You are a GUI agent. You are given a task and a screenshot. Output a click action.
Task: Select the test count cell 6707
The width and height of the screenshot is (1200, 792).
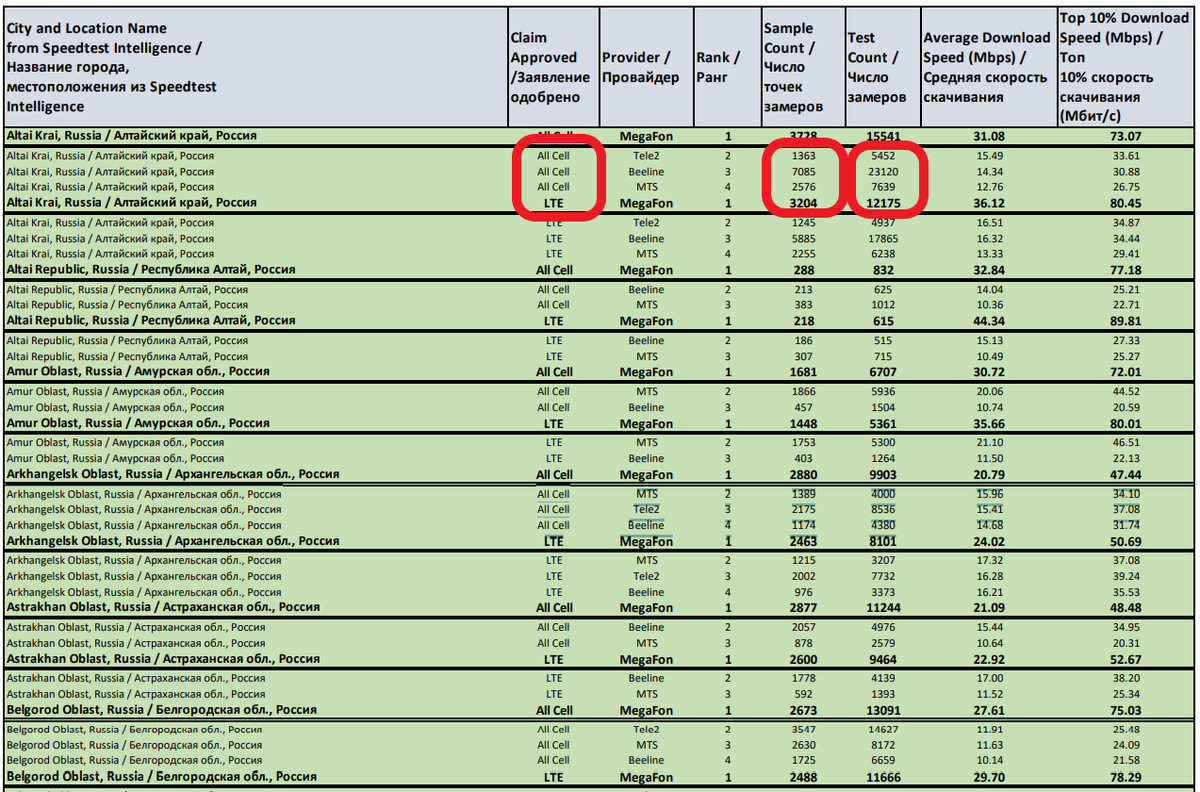882,372
